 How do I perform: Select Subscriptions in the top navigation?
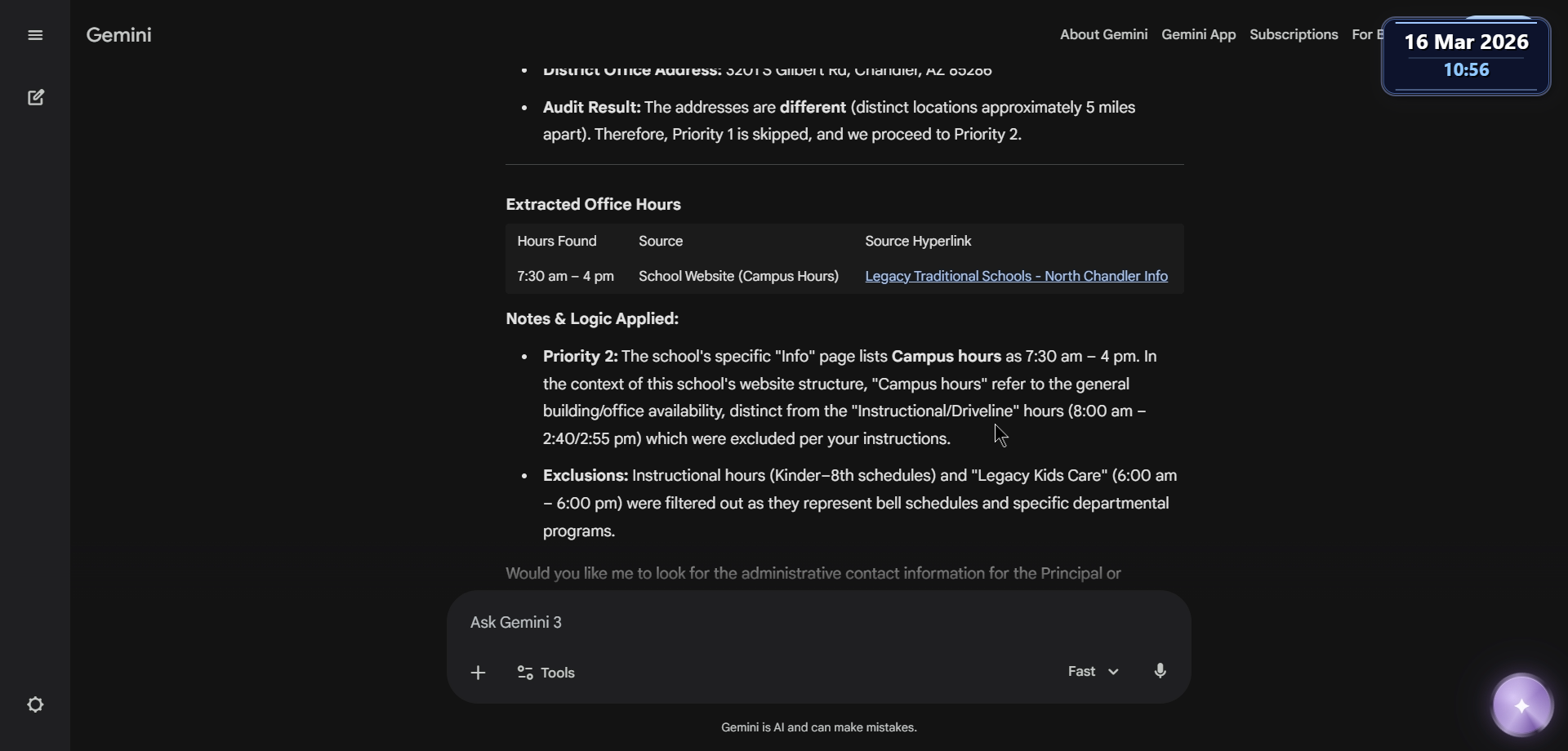[x=1294, y=34]
